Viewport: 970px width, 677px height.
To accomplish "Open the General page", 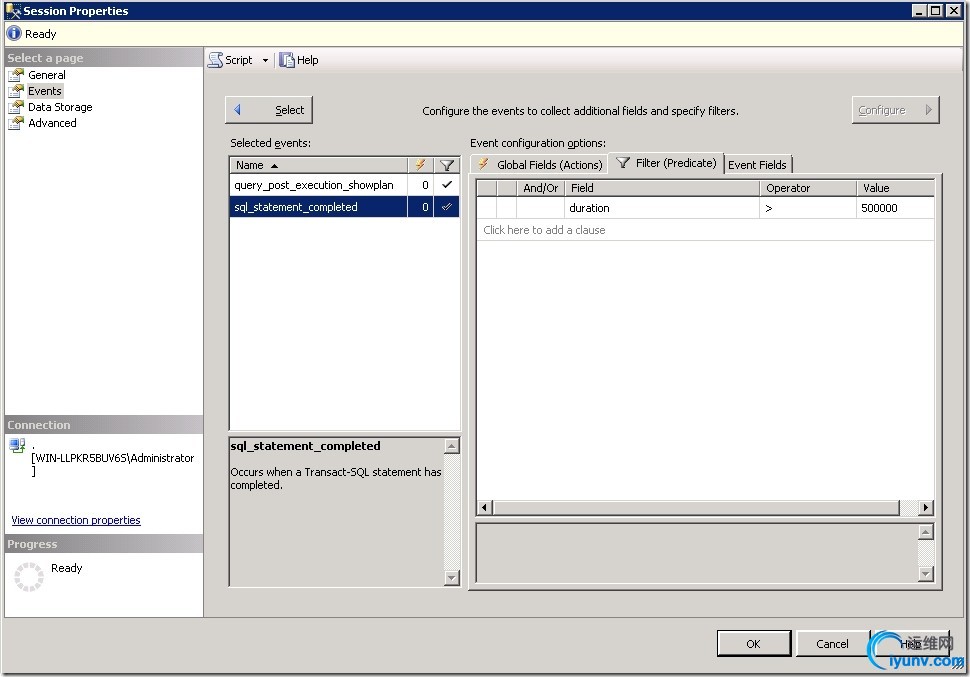I will (46, 75).
